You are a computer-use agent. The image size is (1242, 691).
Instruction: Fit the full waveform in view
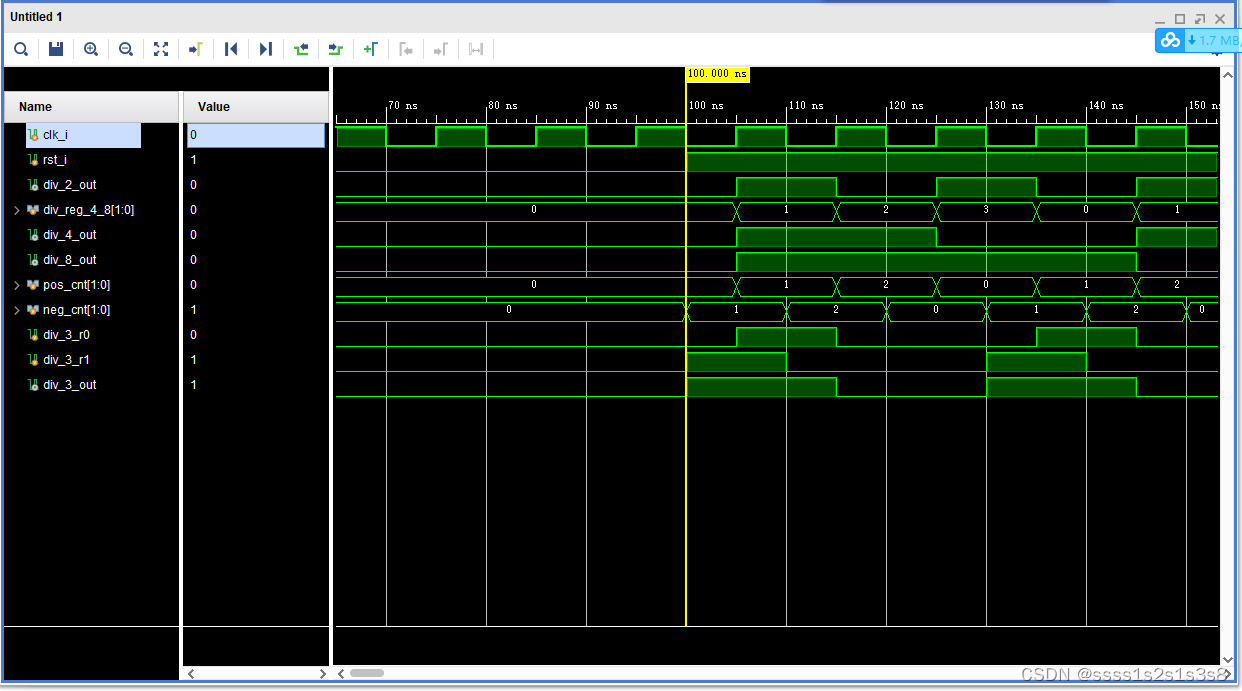click(161, 49)
